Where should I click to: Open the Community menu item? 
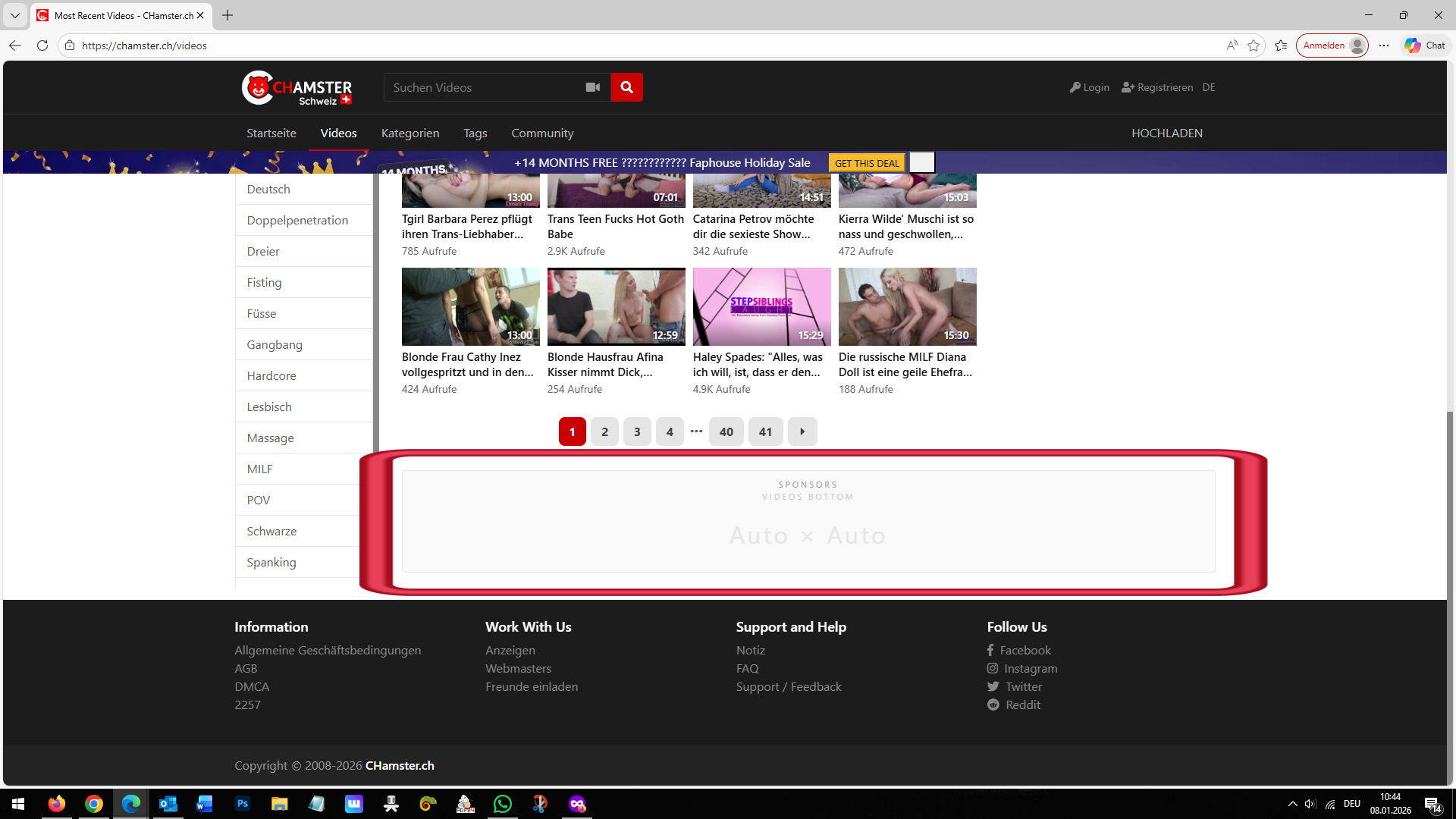pyautogui.click(x=541, y=133)
